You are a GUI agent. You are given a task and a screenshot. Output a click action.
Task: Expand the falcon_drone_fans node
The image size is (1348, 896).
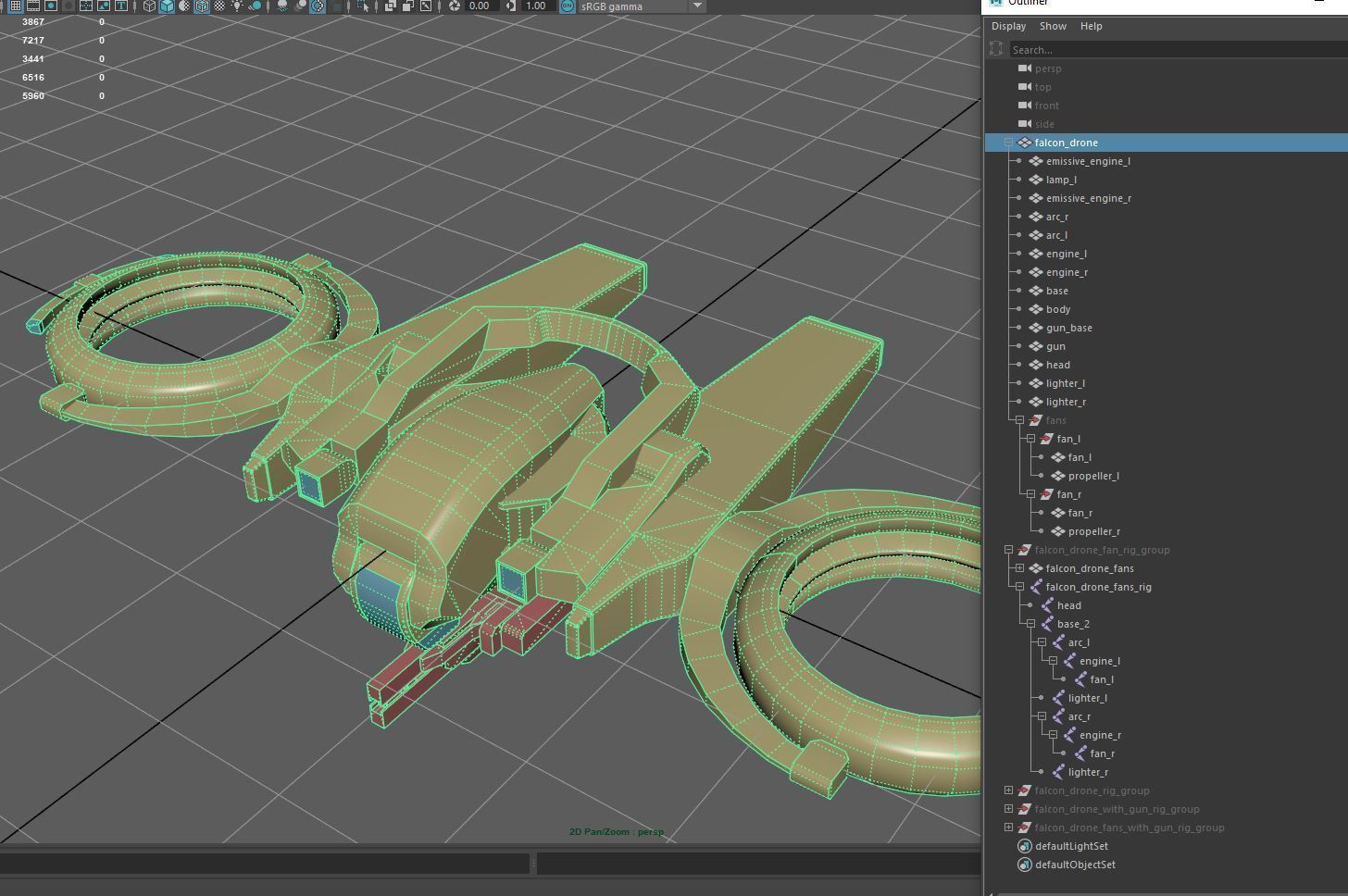[x=1019, y=568]
